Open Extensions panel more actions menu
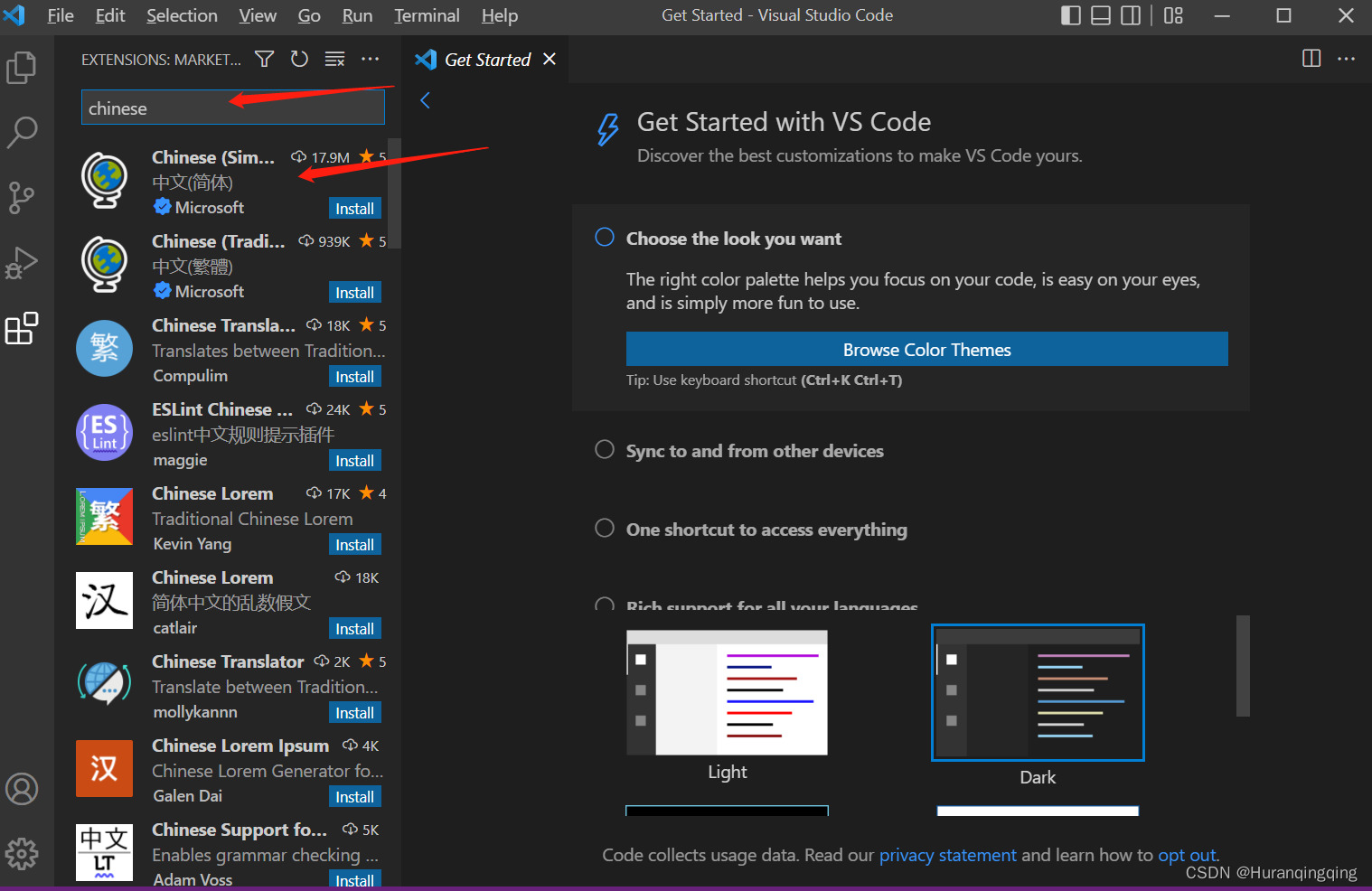 pyautogui.click(x=371, y=60)
